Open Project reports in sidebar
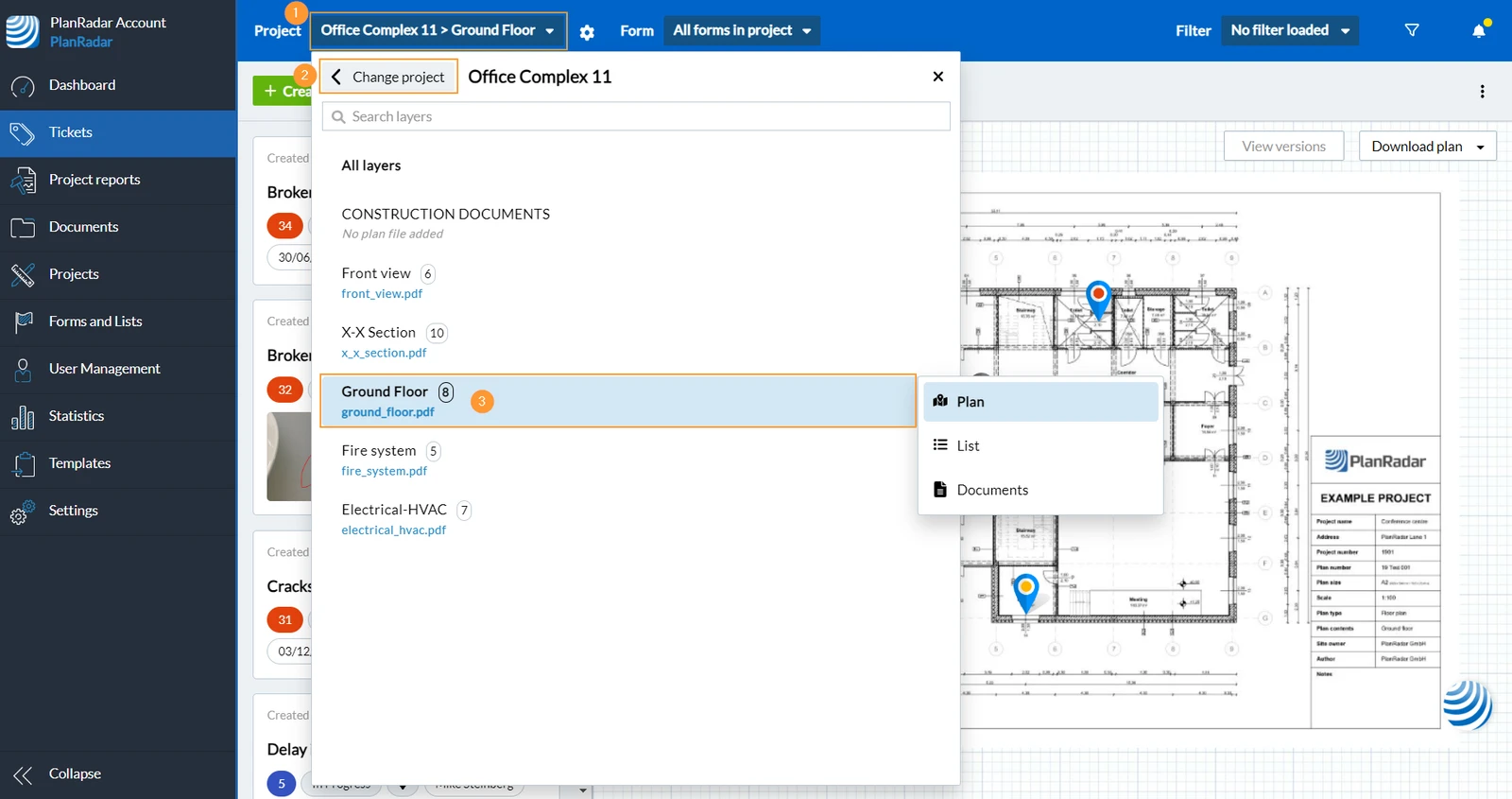Screen dimensions: 1512x799 pos(118,180)
